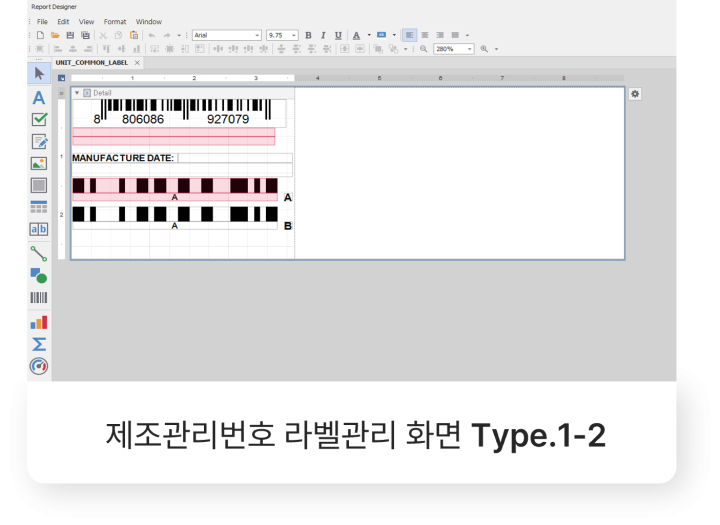Screen dimensions: 720x525
Task: Switch to the UNIT_COMMON_LABEL tab
Action: click(91, 62)
